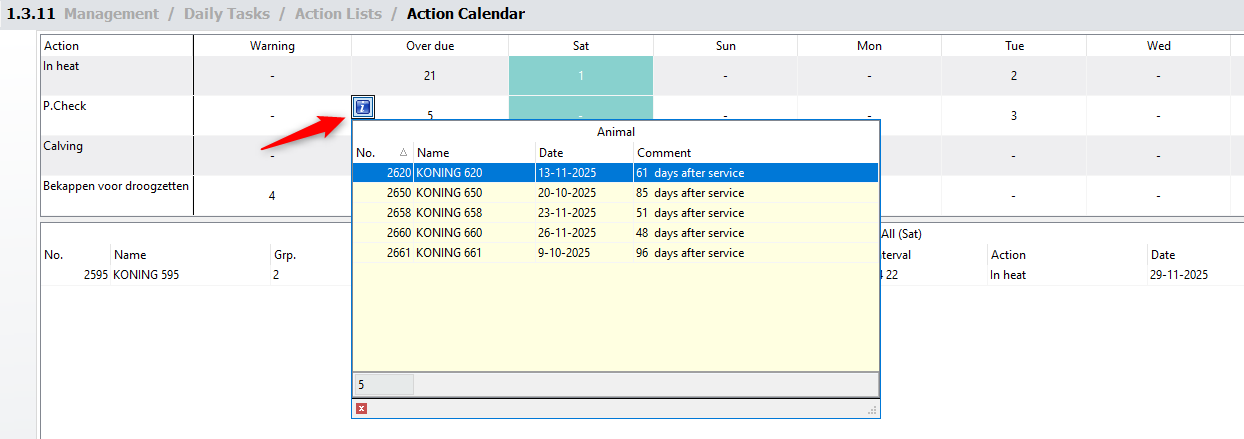The height and width of the screenshot is (439, 1244).
Task: Click the sort arrow in No. column
Action: coord(403,153)
